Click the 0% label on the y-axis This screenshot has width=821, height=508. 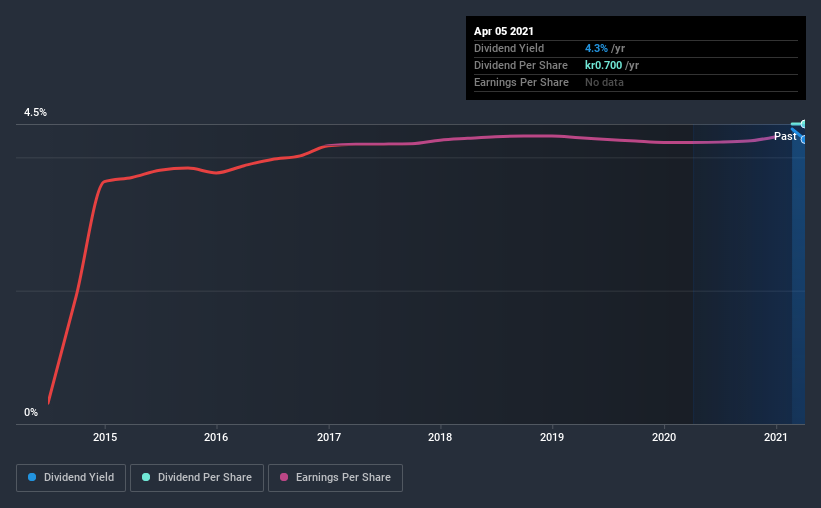(x=31, y=413)
